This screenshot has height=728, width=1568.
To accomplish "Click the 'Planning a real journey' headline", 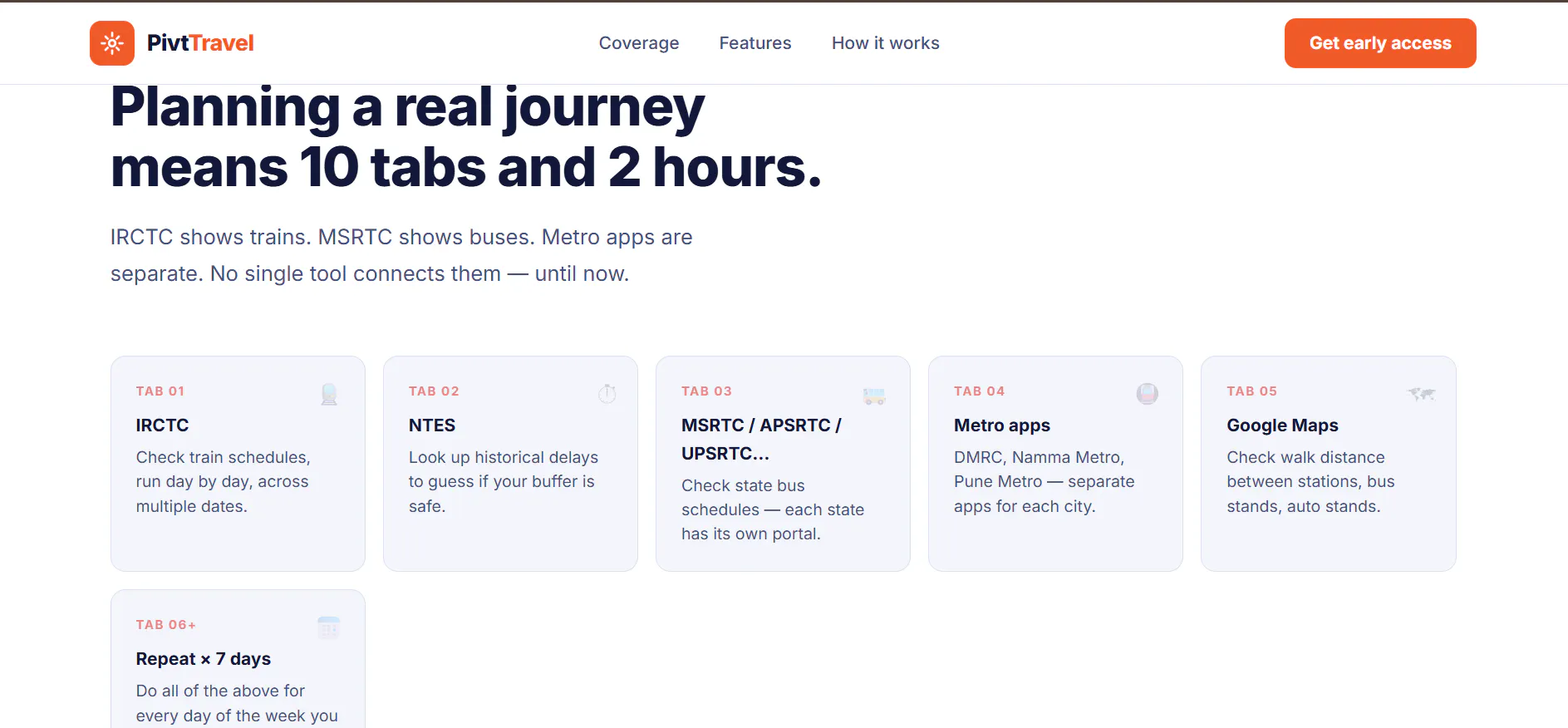I will point(466,138).
